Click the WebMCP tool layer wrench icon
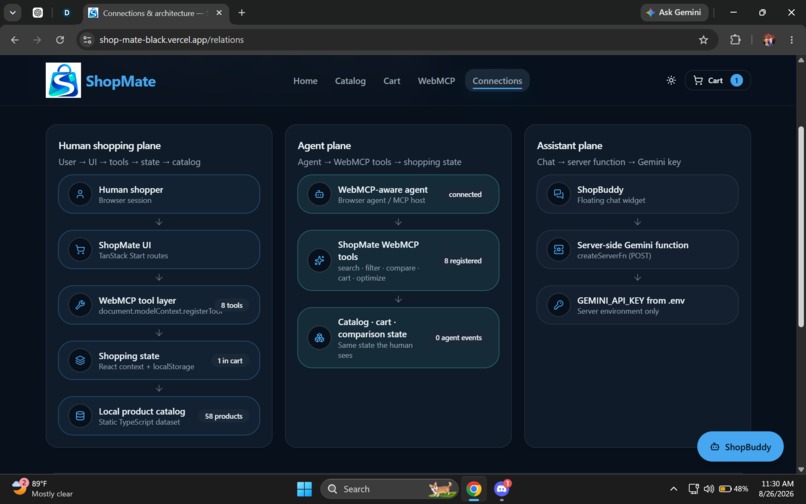The height and width of the screenshot is (504, 806). coord(80,305)
